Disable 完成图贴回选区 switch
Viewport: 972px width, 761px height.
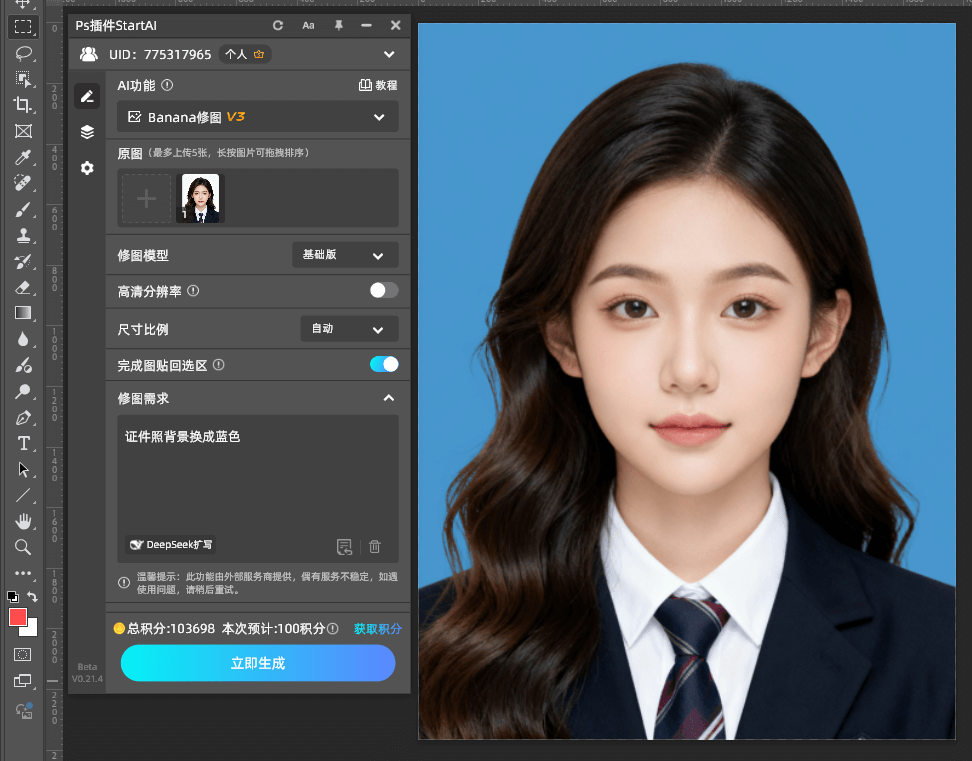click(384, 364)
